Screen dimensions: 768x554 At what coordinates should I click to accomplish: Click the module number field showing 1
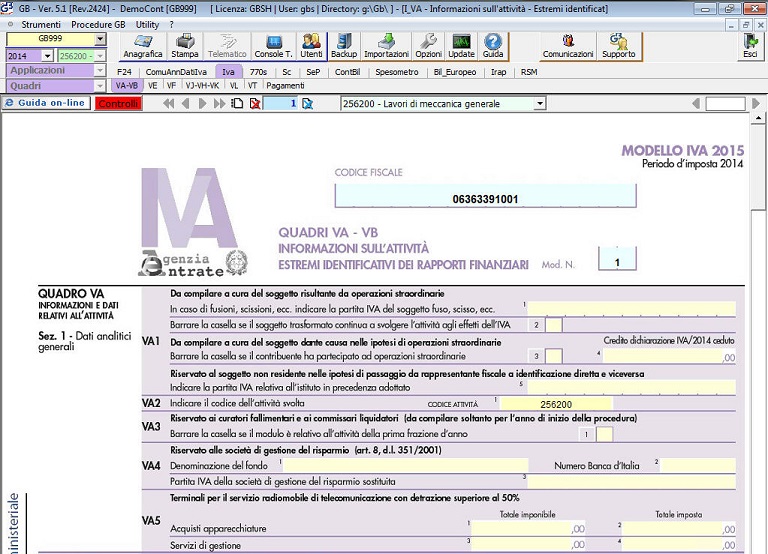(281, 103)
